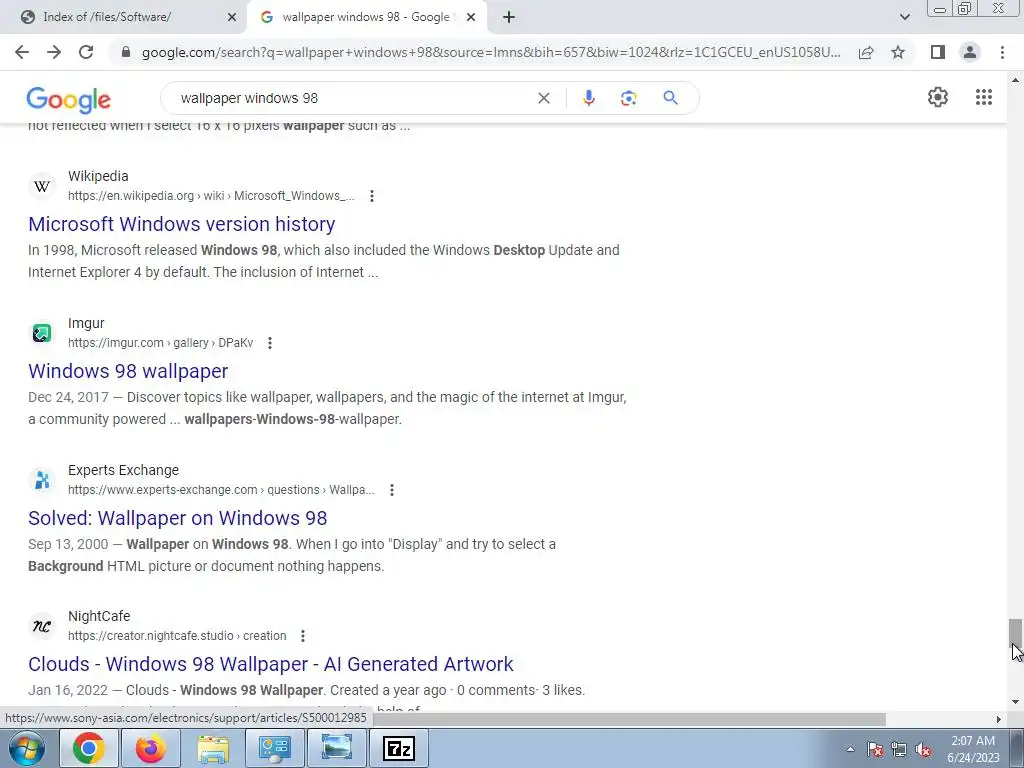Click the site security padlock icon
The height and width of the screenshot is (768, 1024).
click(126, 52)
